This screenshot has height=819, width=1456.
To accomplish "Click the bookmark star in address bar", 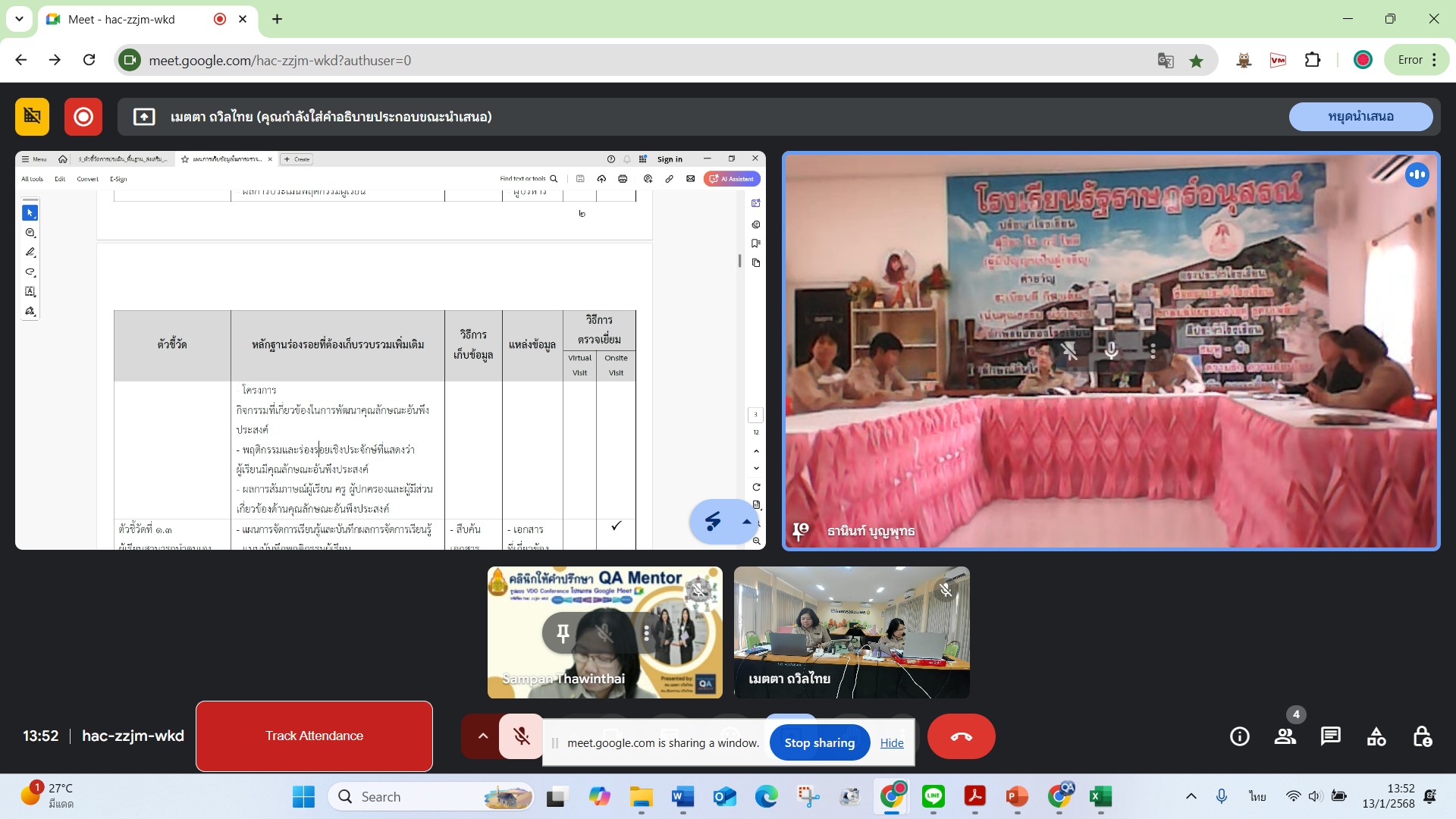I will 1197,60.
